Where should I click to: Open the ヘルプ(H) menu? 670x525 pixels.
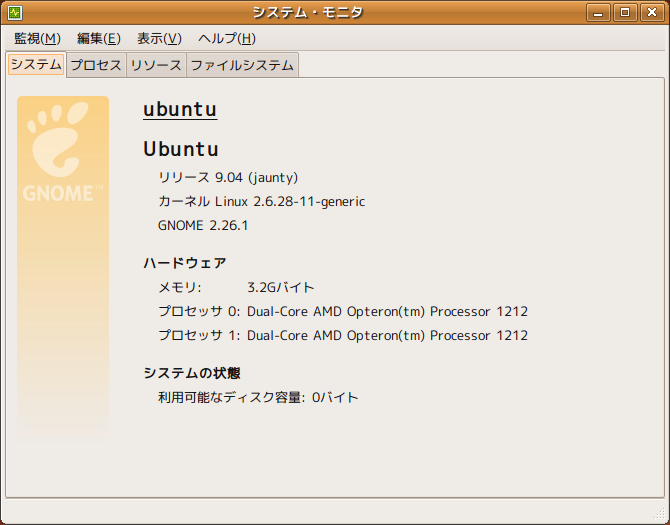click(227, 38)
